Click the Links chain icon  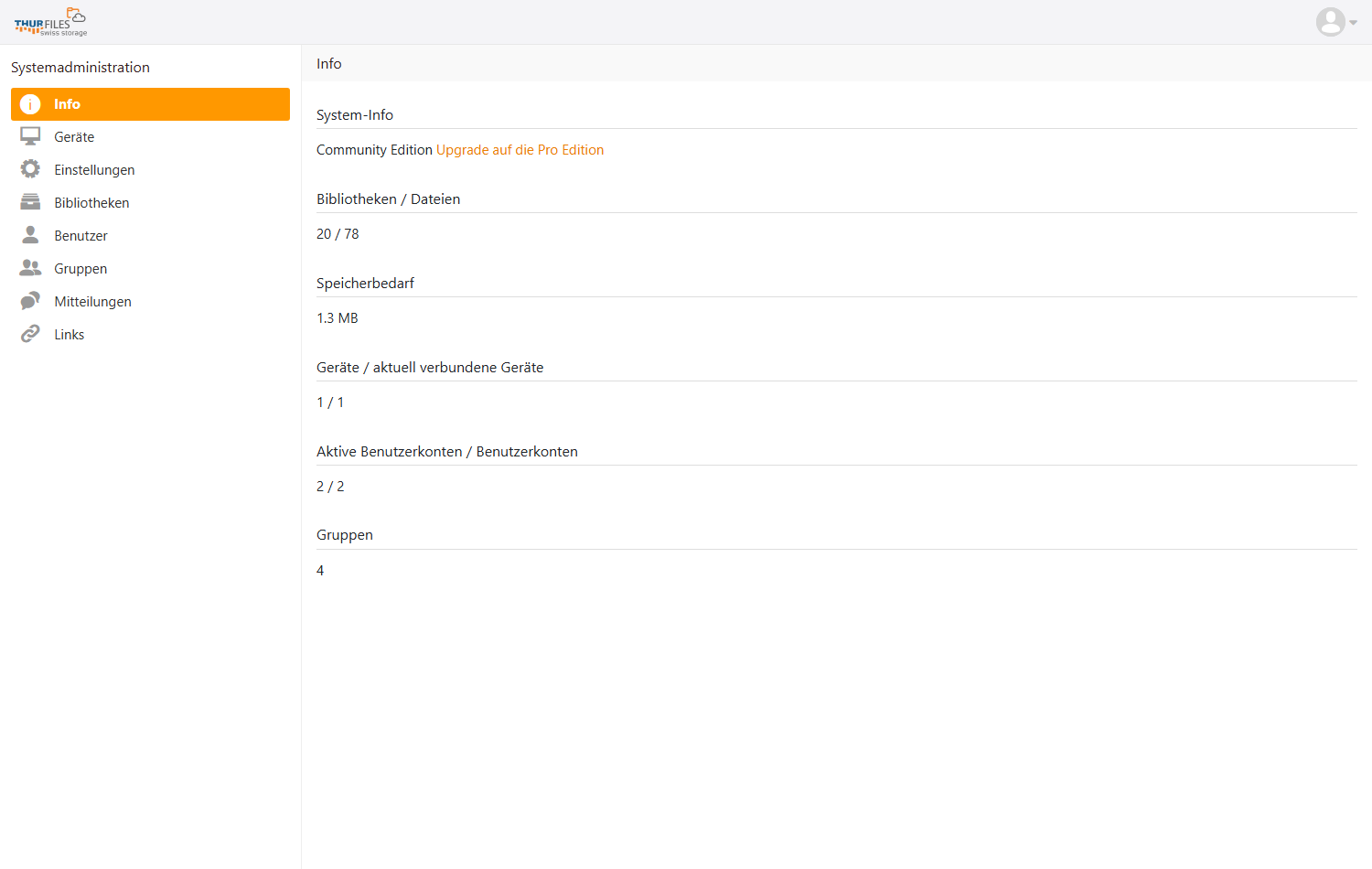click(30, 334)
